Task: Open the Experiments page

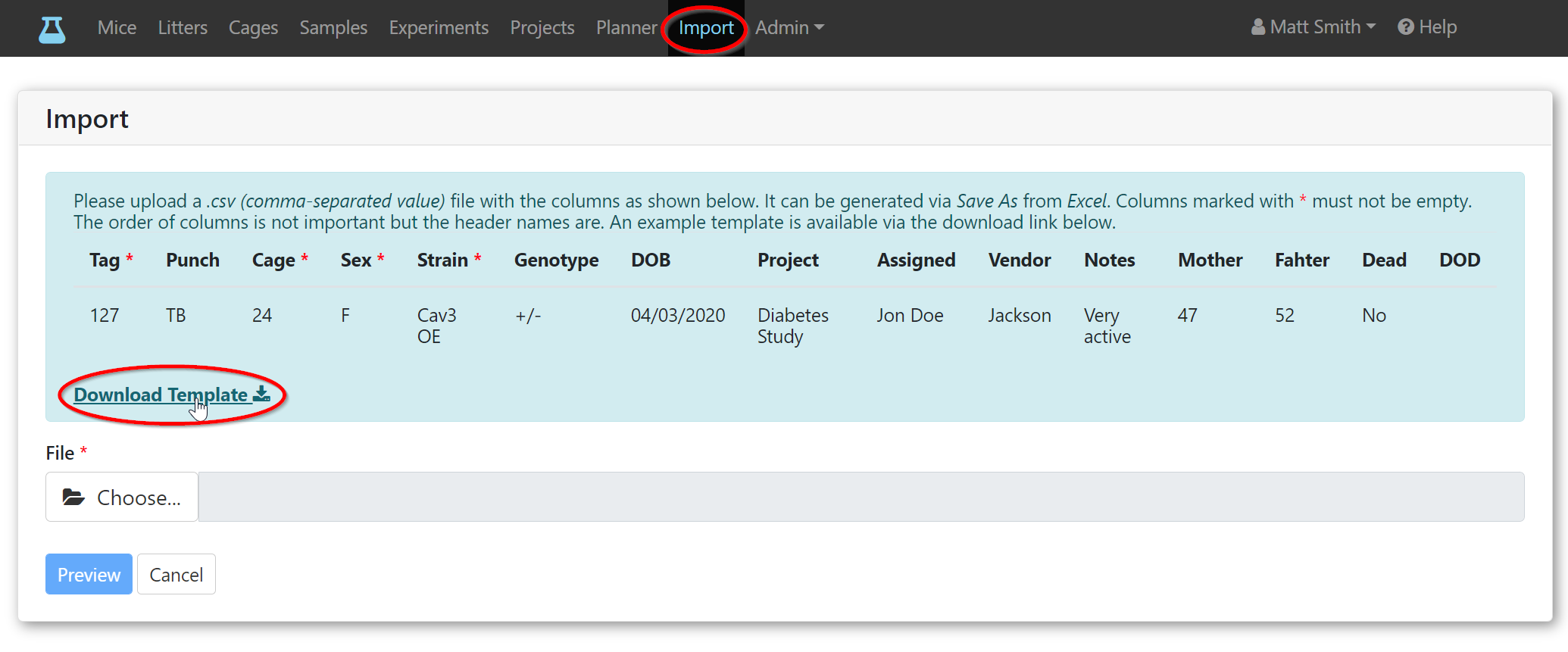Action: point(439,27)
